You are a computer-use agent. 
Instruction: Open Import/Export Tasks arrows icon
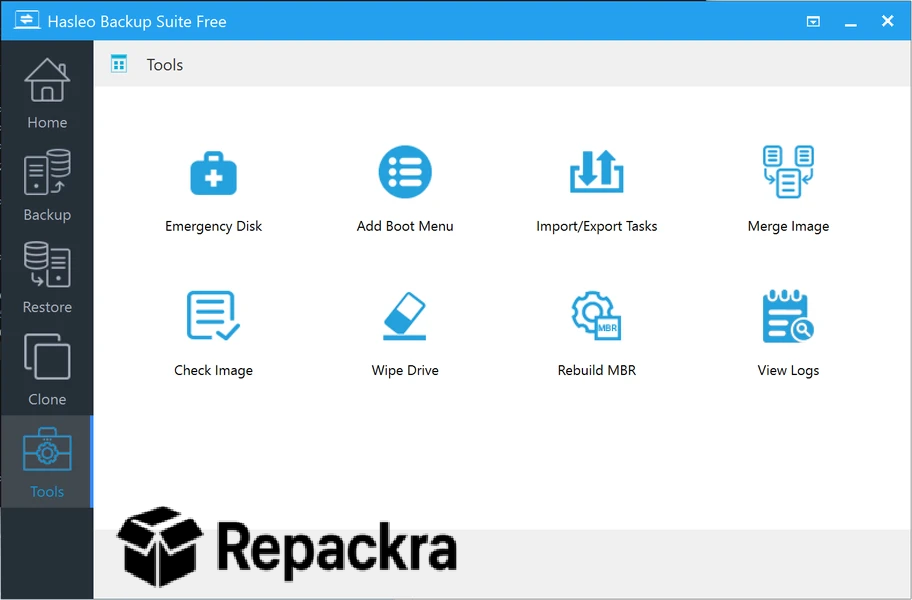click(x=596, y=172)
